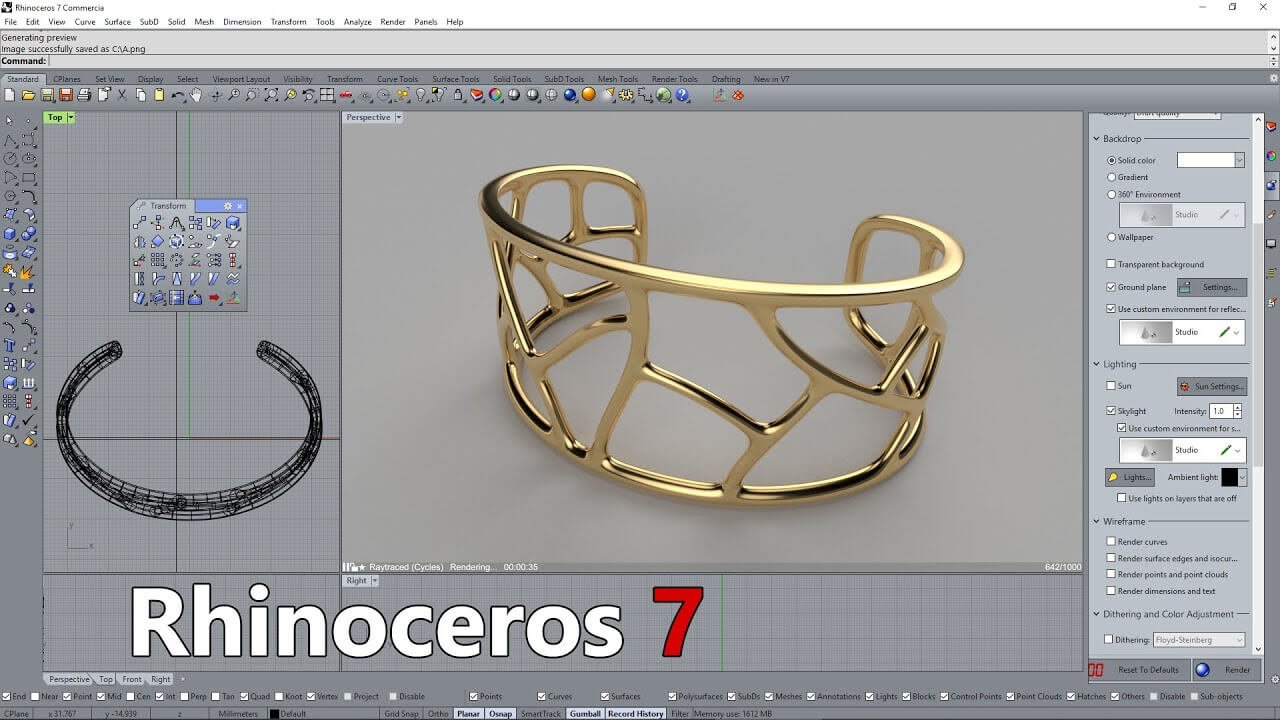Enable the Transparent background checkbox
The width and height of the screenshot is (1280, 720).
1111,264
